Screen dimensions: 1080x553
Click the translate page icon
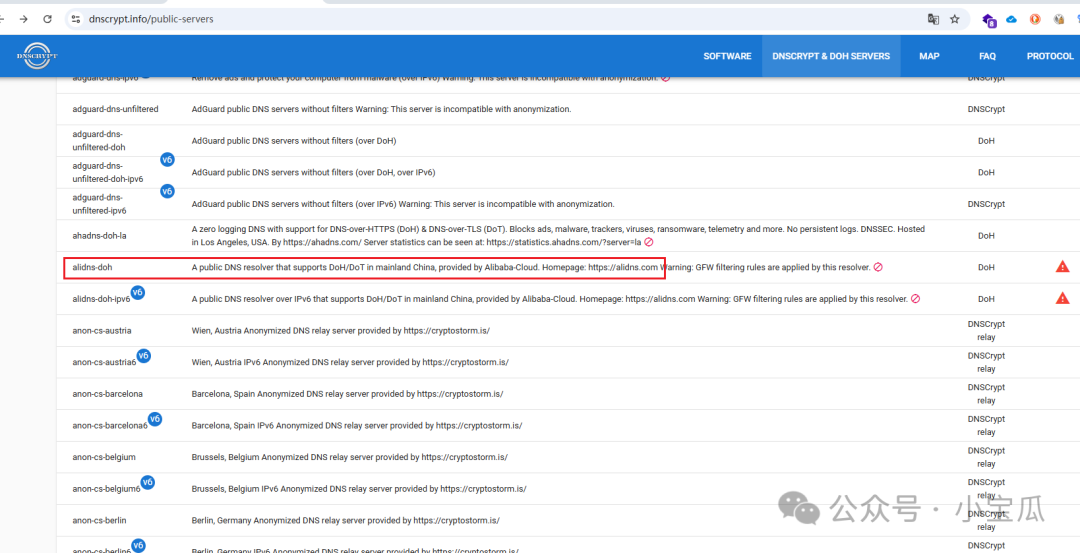click(x=933, y=19)
